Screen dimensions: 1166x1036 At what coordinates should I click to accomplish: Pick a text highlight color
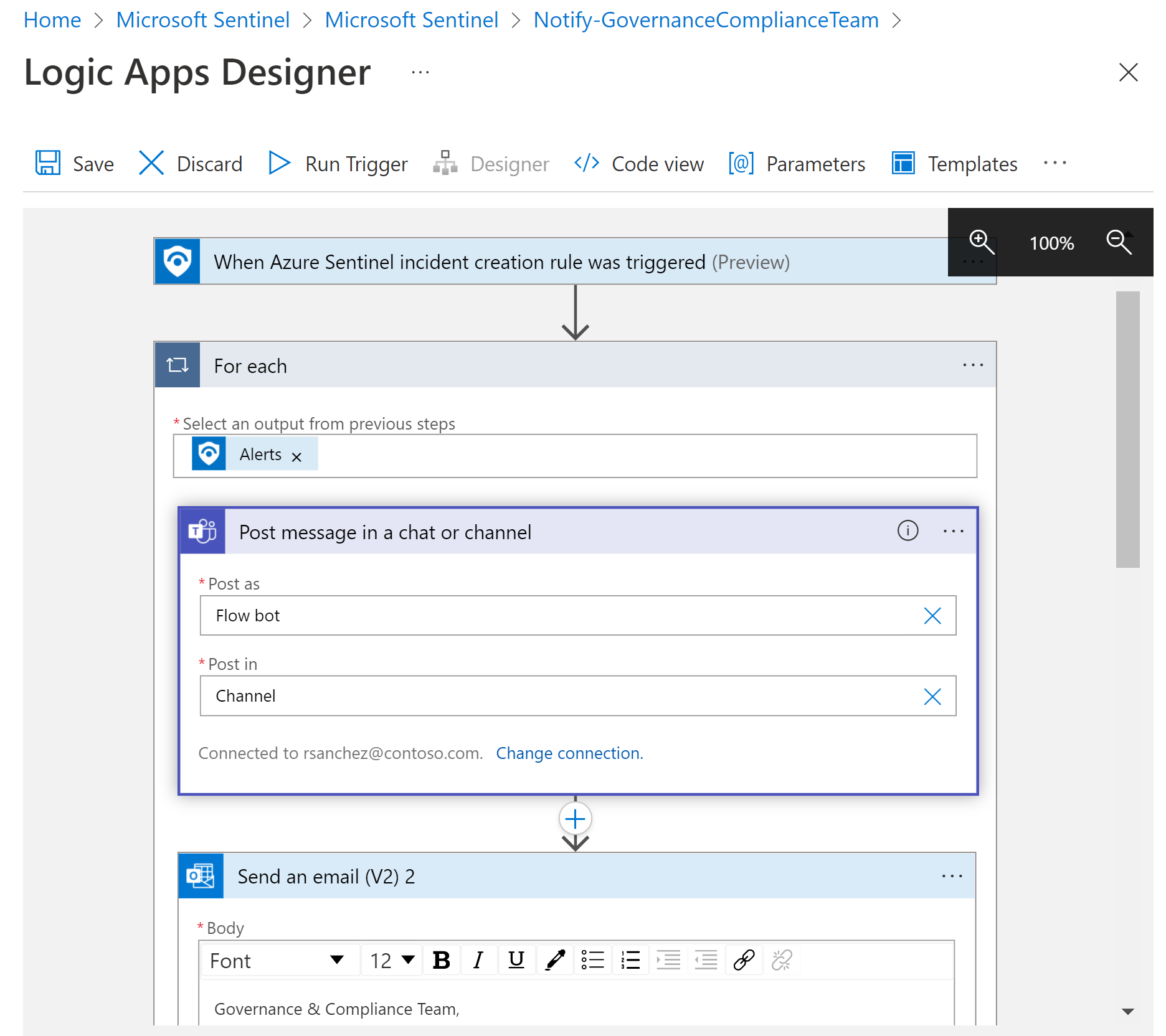pyautogui.click(x=554, y=959)
